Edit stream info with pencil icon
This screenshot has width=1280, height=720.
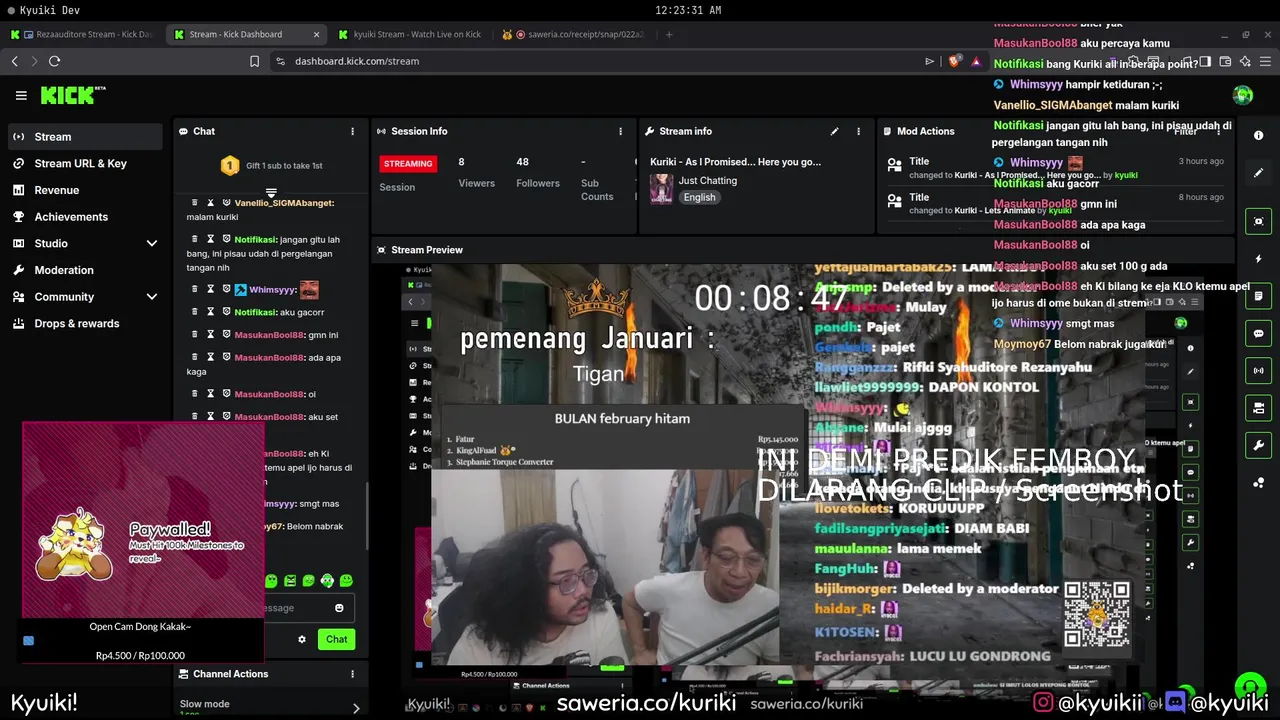[x=834, y=131]
